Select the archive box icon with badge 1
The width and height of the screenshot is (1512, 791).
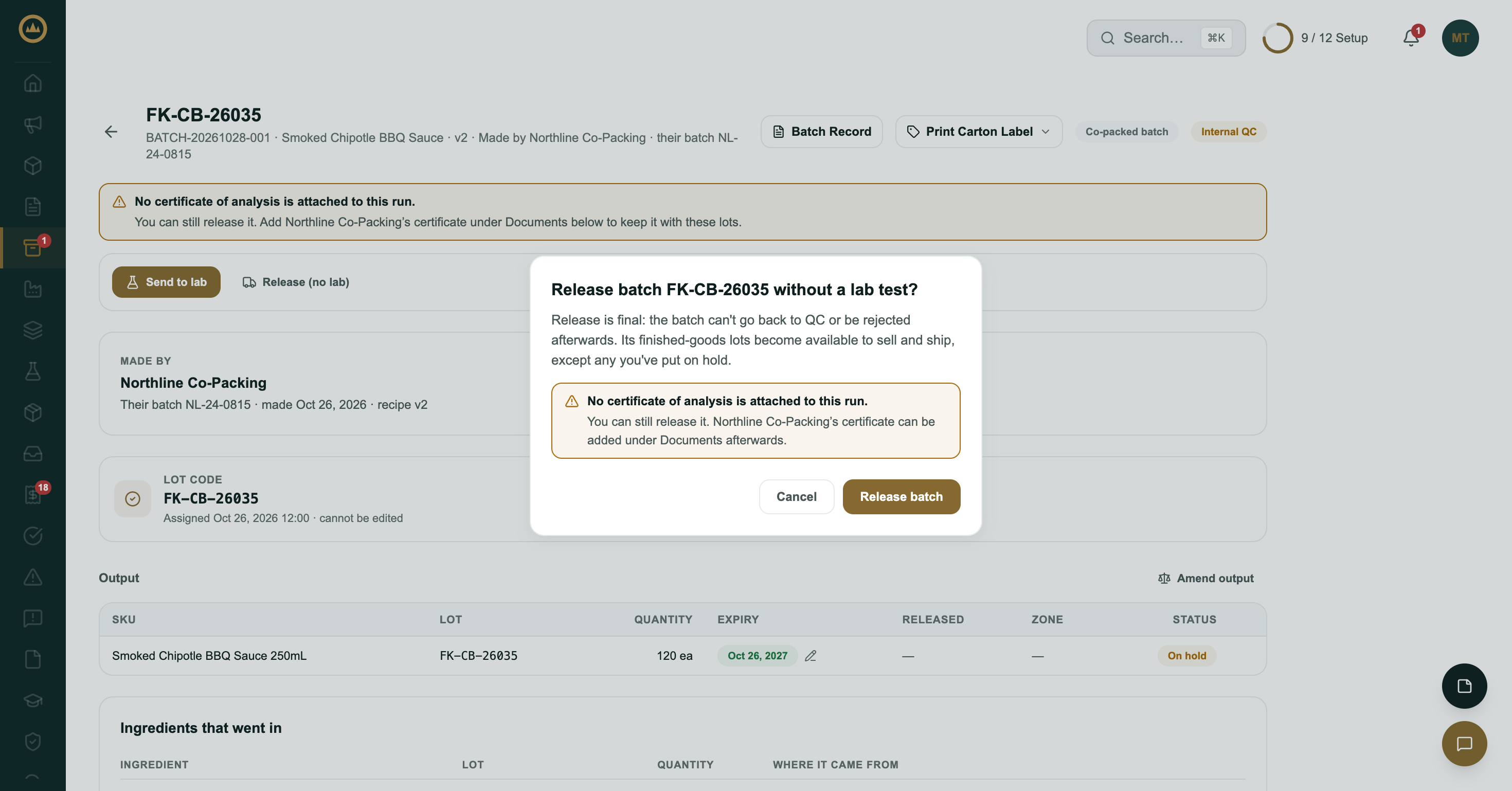click(x=32, y=247)
